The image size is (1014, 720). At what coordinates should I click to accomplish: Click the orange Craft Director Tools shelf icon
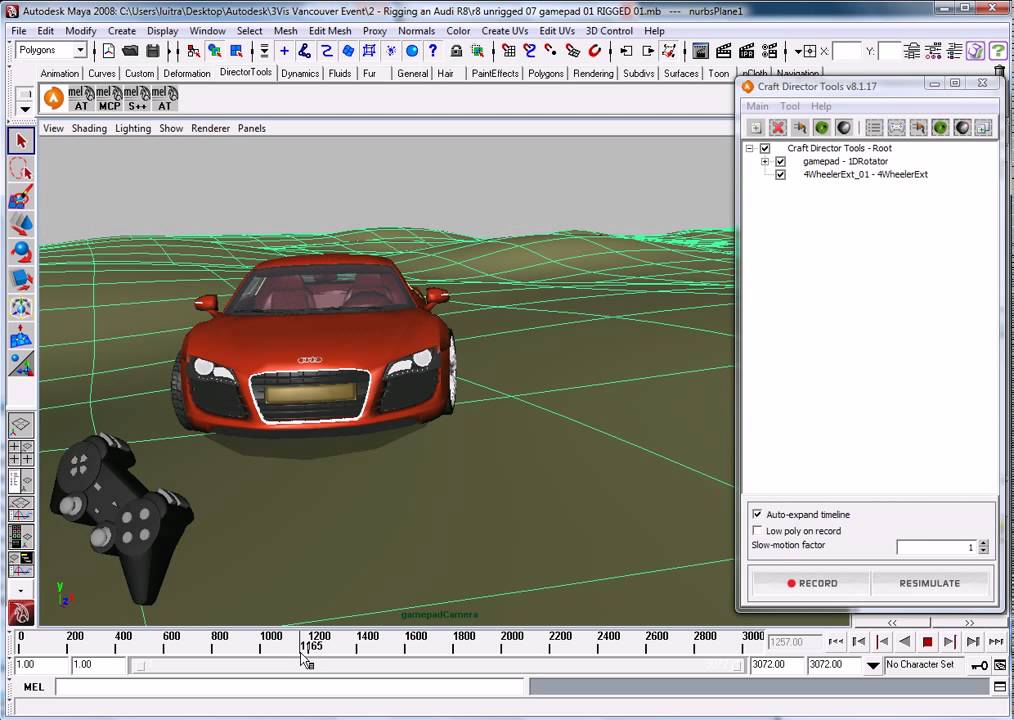[x=54, y=98]
